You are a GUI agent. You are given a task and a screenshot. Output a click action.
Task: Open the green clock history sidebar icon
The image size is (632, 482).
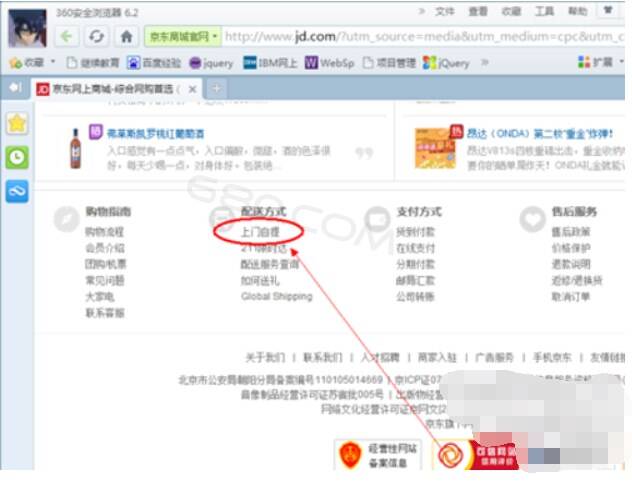[17, 157]
